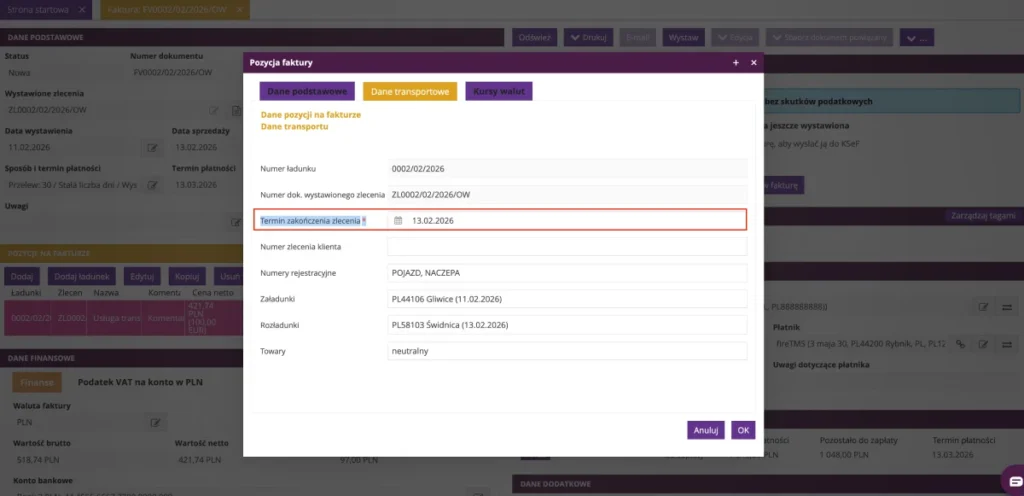Viewport: 1024px width, 496px height.
Task: Click edit icon in the Płatnik fireTMS row
Action: (983, 344)
